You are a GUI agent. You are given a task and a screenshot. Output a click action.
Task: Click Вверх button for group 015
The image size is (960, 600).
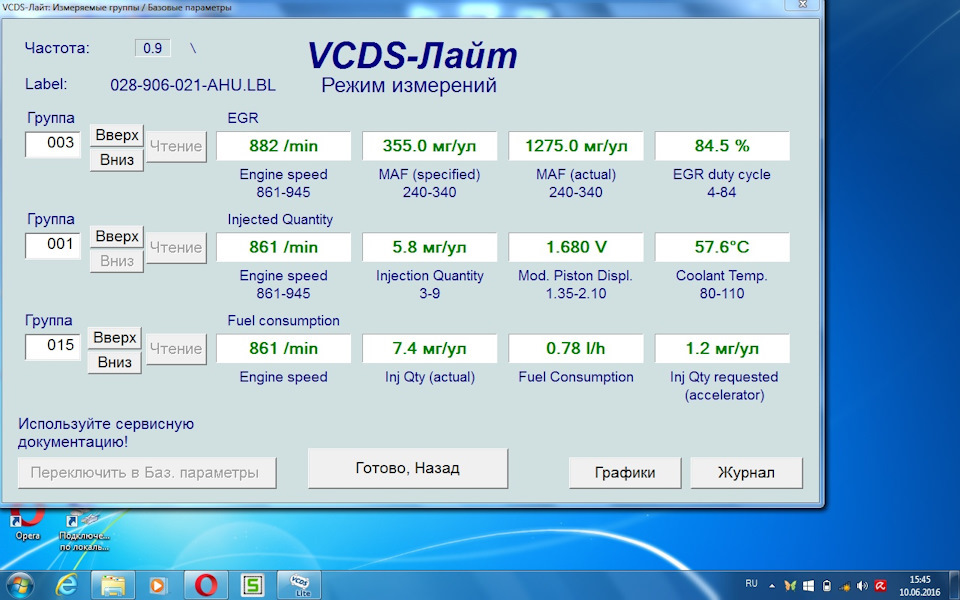click(114, 337)
